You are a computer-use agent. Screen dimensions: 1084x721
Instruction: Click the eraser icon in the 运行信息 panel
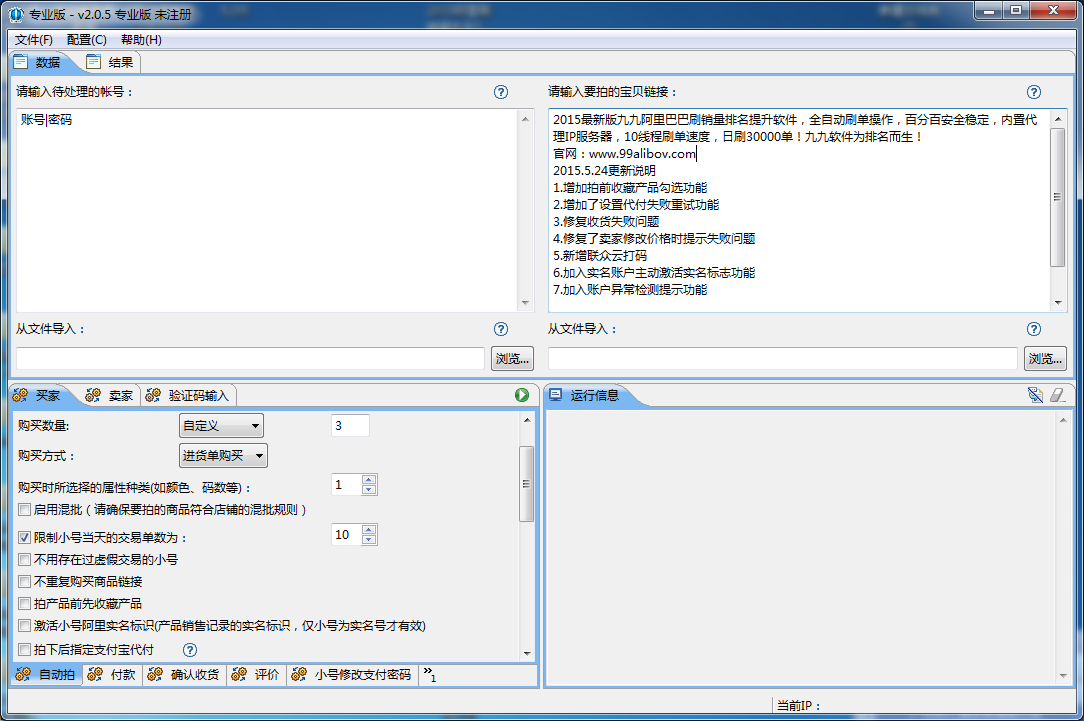click(1058, 395)
